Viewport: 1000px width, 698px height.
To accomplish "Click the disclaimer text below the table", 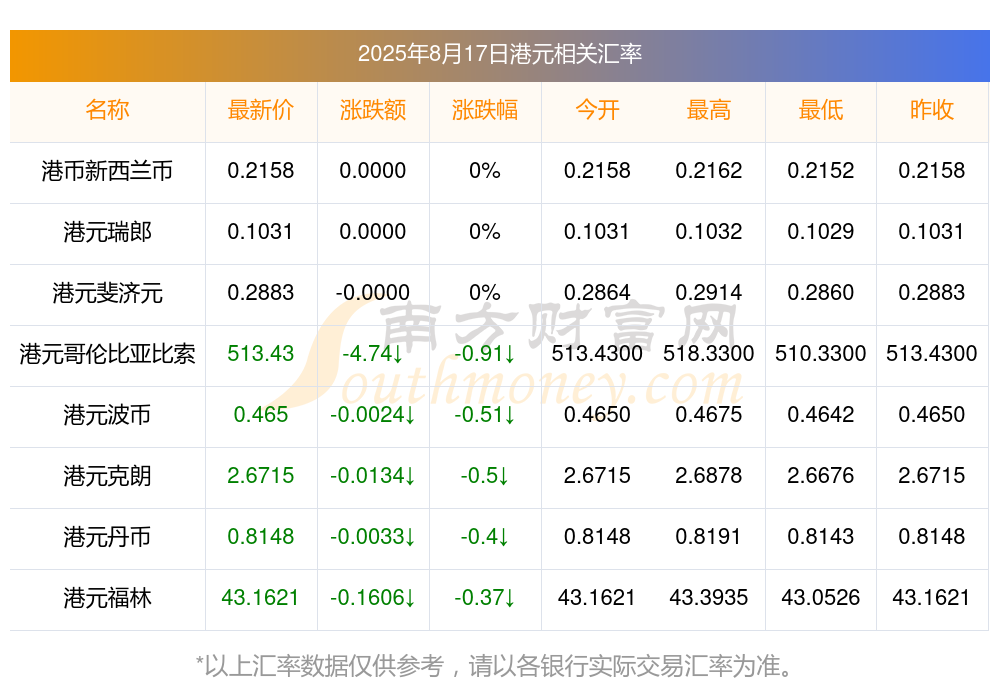I will pyautogui.click(x=494, y=666).
